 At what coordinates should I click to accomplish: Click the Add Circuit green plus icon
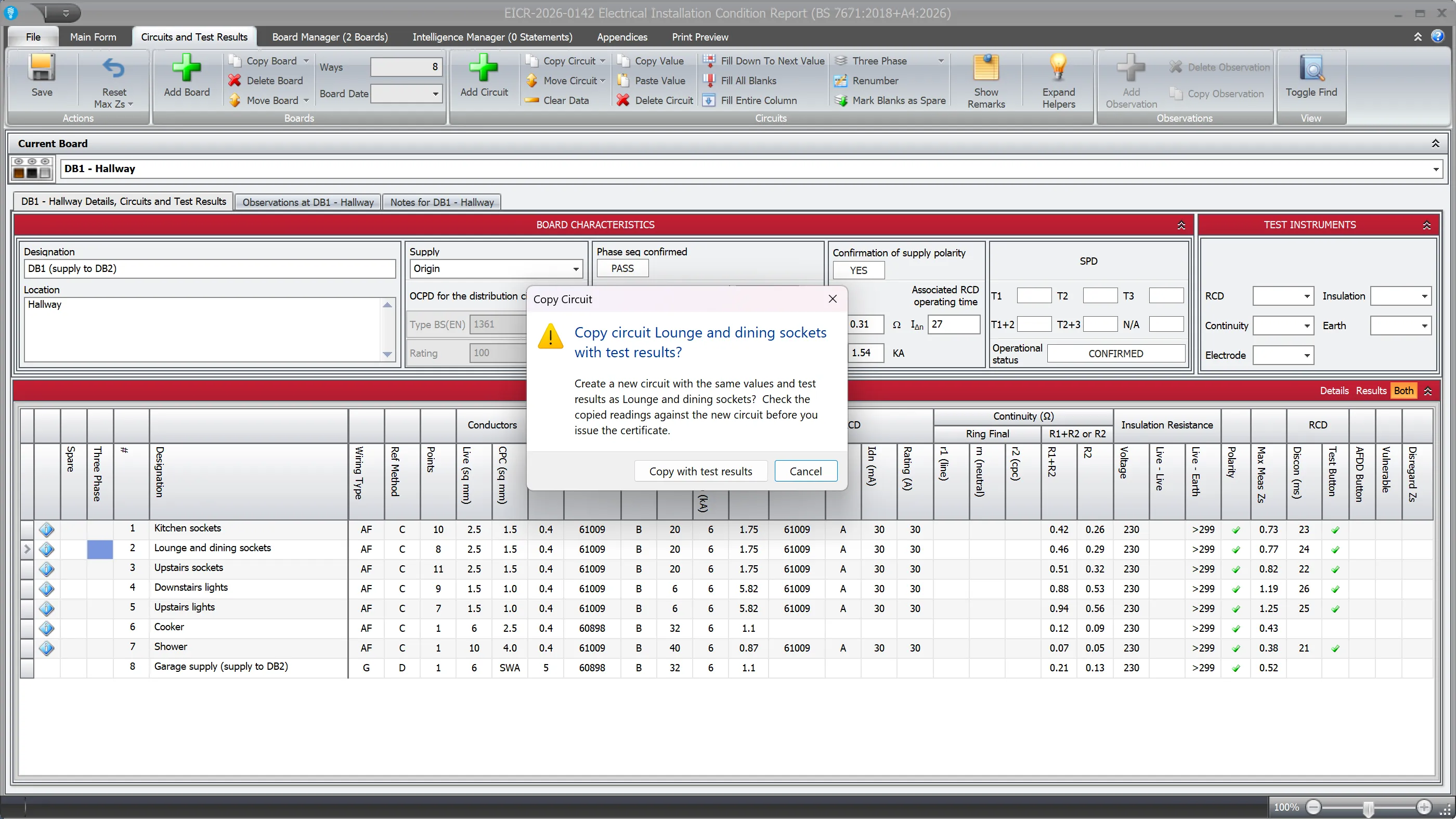[x=484, y=68]
